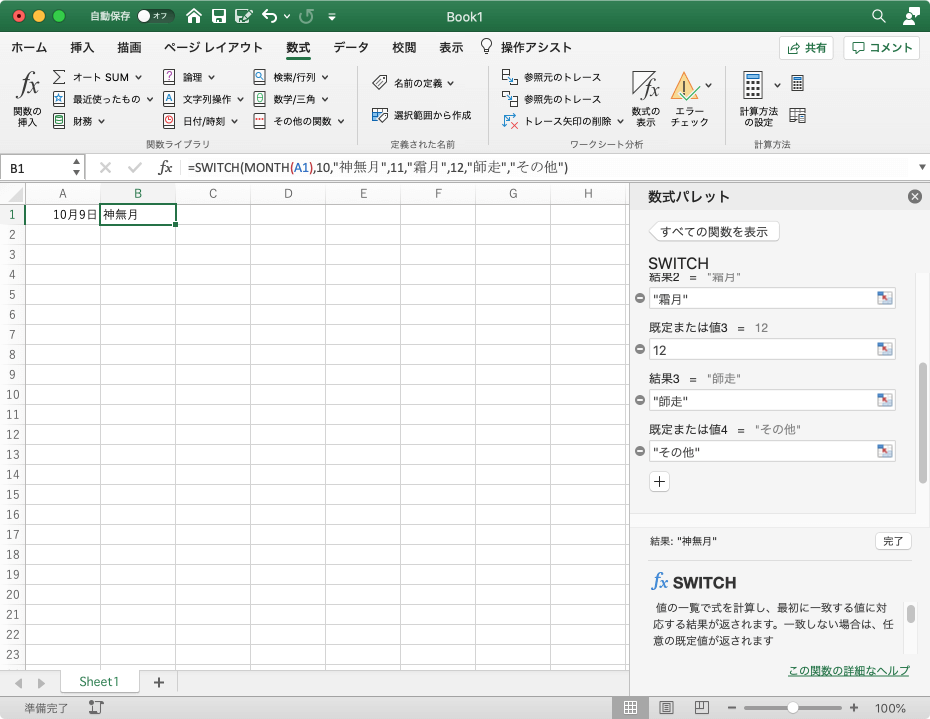Click すべての関数を表示 button
930x719 pixels.
tap(714, 231)
